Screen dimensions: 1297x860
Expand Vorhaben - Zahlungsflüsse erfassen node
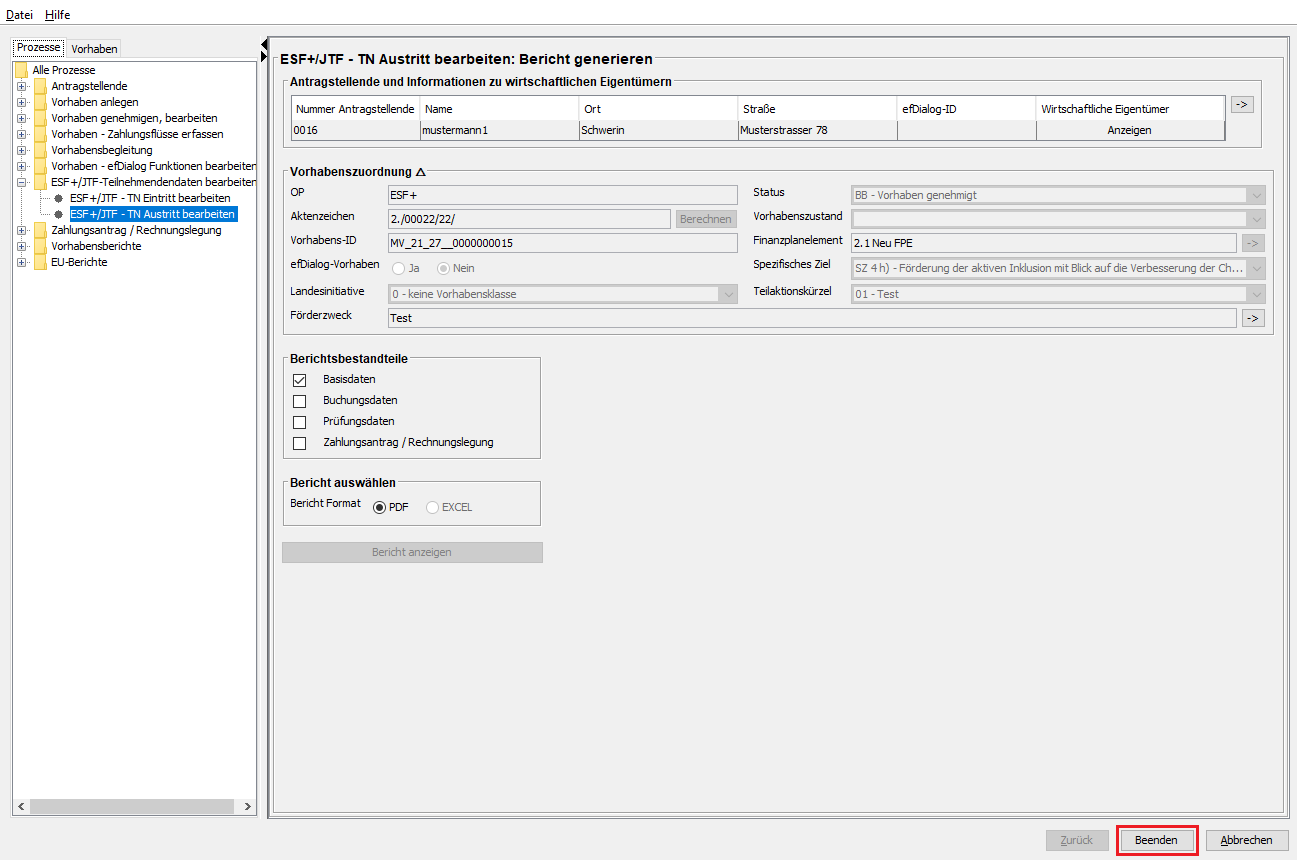pos(21,134)
